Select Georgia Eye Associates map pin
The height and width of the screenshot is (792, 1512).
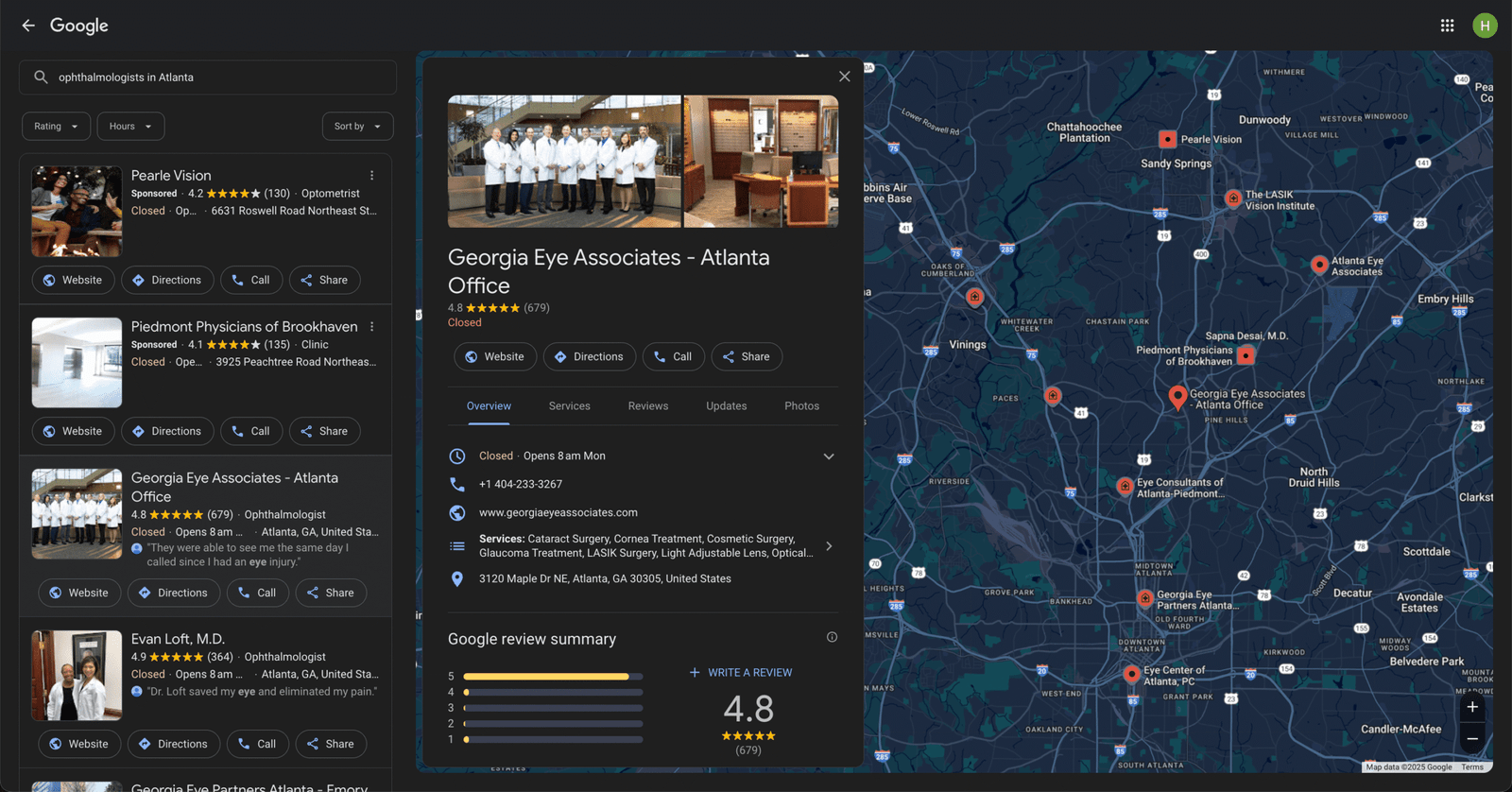[1177, 398]
